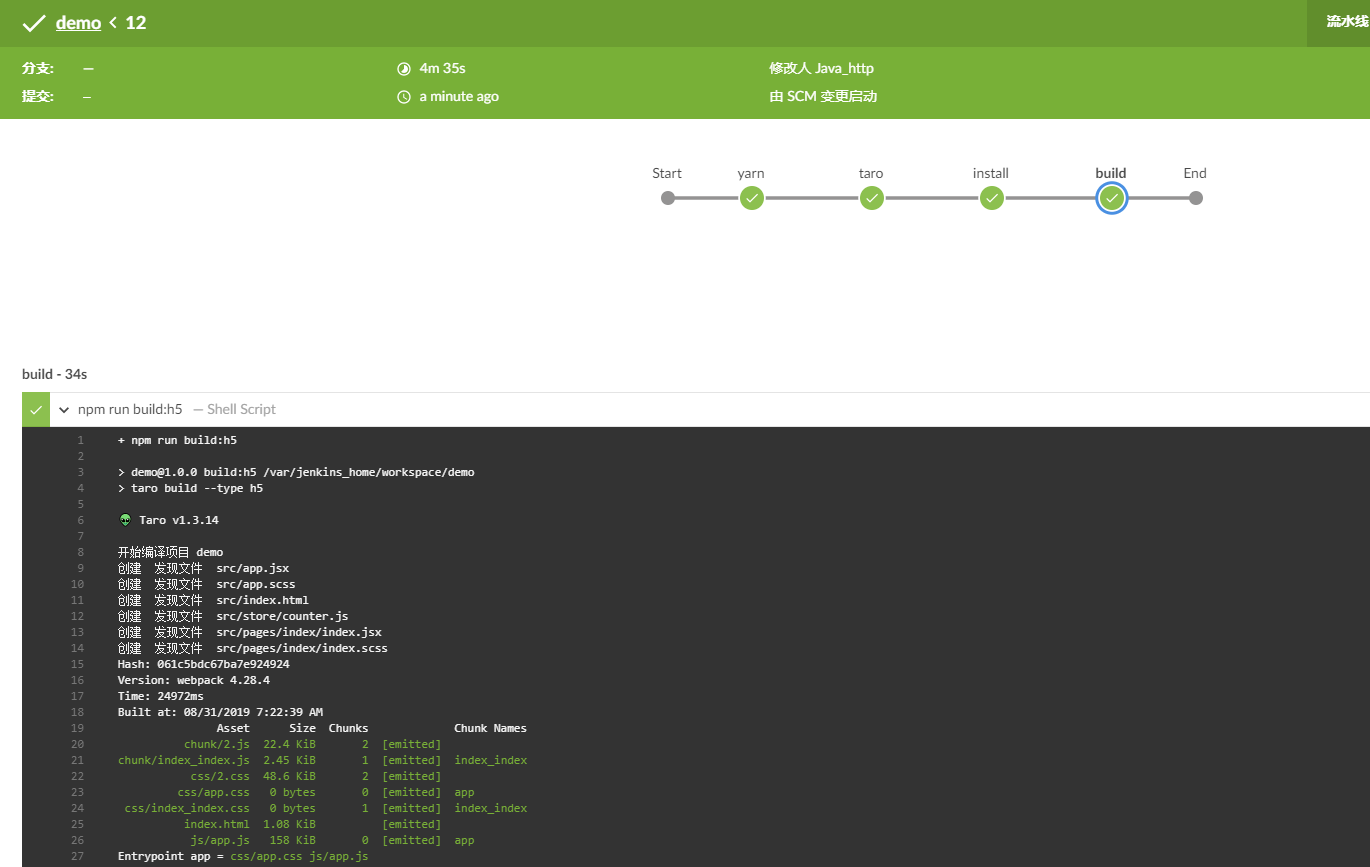The image size is (1370, 867).
Task: Click the duration icon beside 4m 35s
Action: point(404,69)
